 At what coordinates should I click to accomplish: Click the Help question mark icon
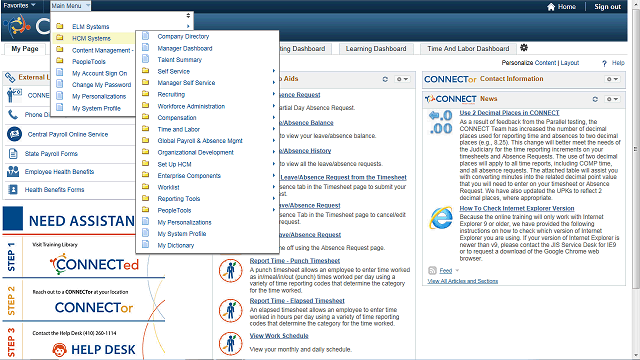click(x=604, y=63)
